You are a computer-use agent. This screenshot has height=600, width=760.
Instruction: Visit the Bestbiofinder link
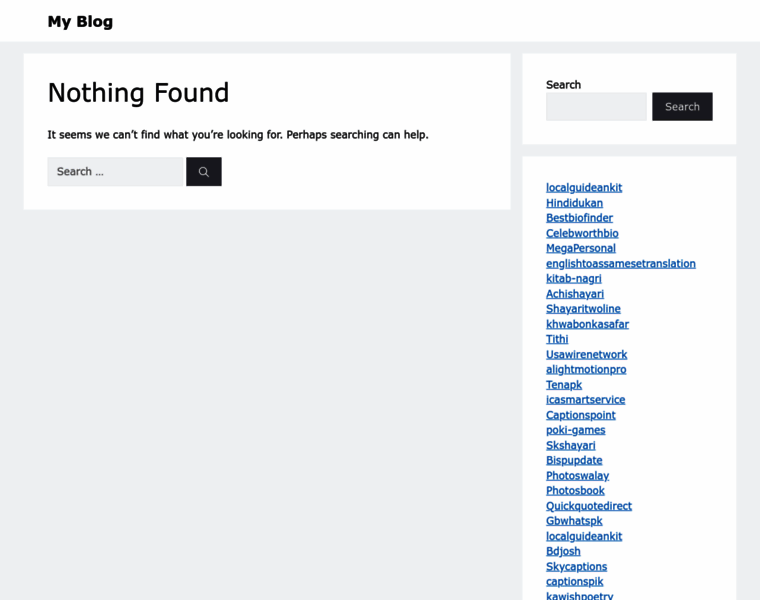click(579, 218)
